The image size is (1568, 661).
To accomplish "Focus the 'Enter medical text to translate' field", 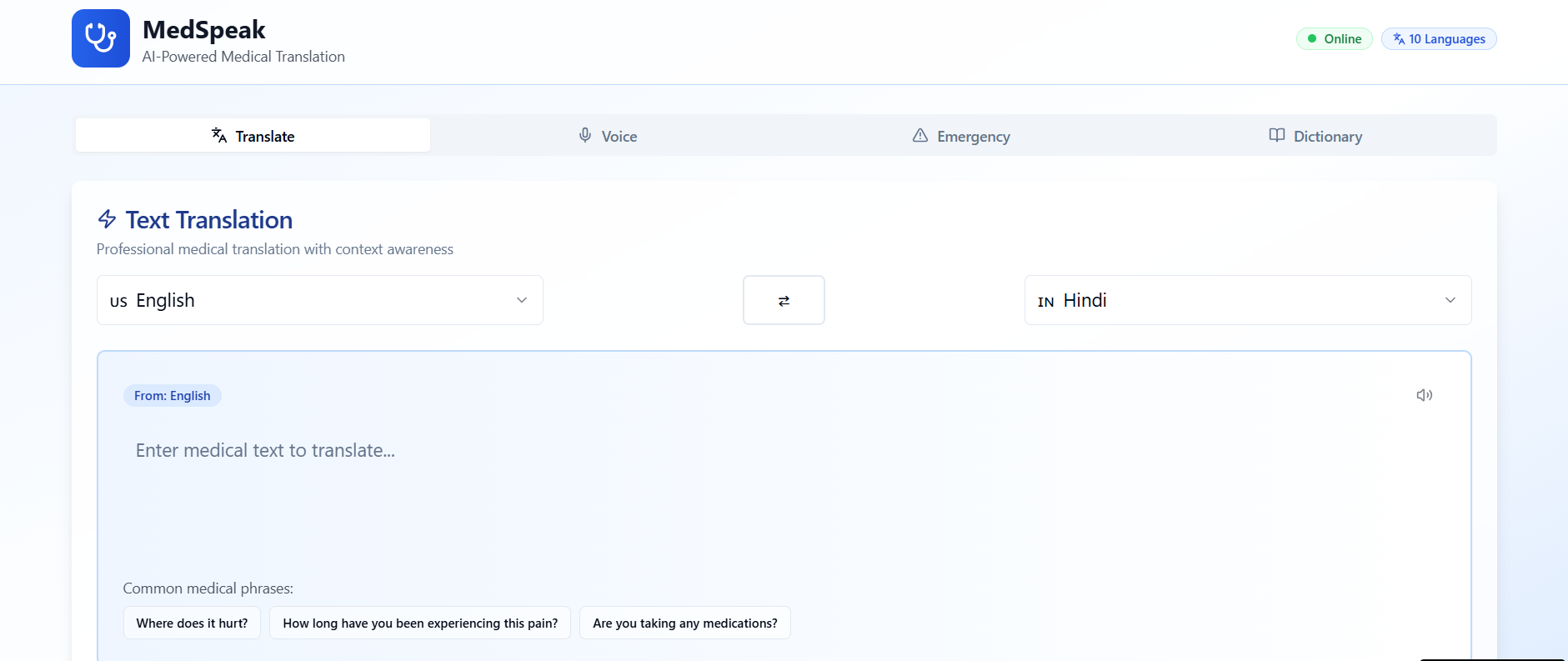I will pyautogui.click(x=784, y=492).
